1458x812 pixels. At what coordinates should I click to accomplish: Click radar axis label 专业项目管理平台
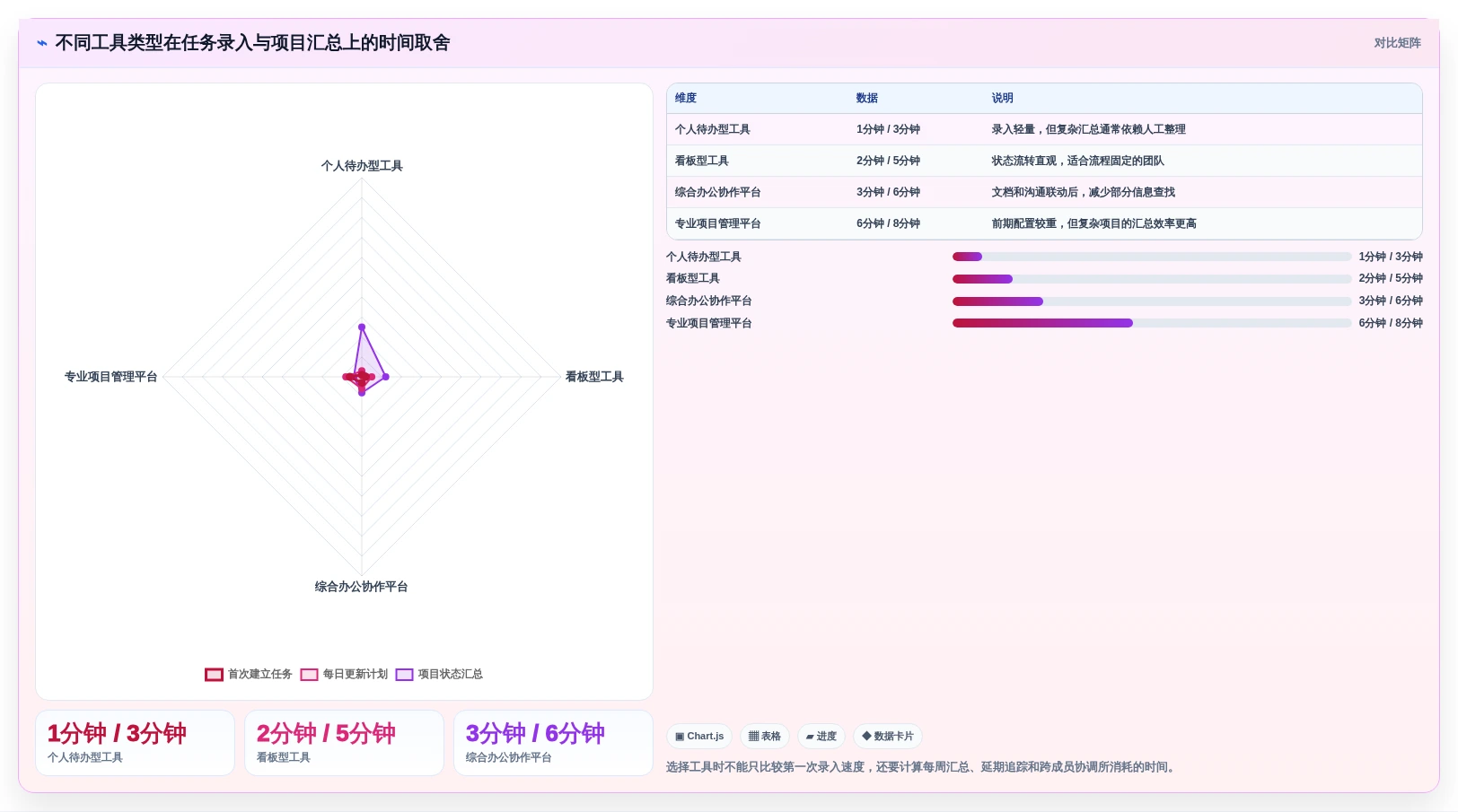[111, 377]
